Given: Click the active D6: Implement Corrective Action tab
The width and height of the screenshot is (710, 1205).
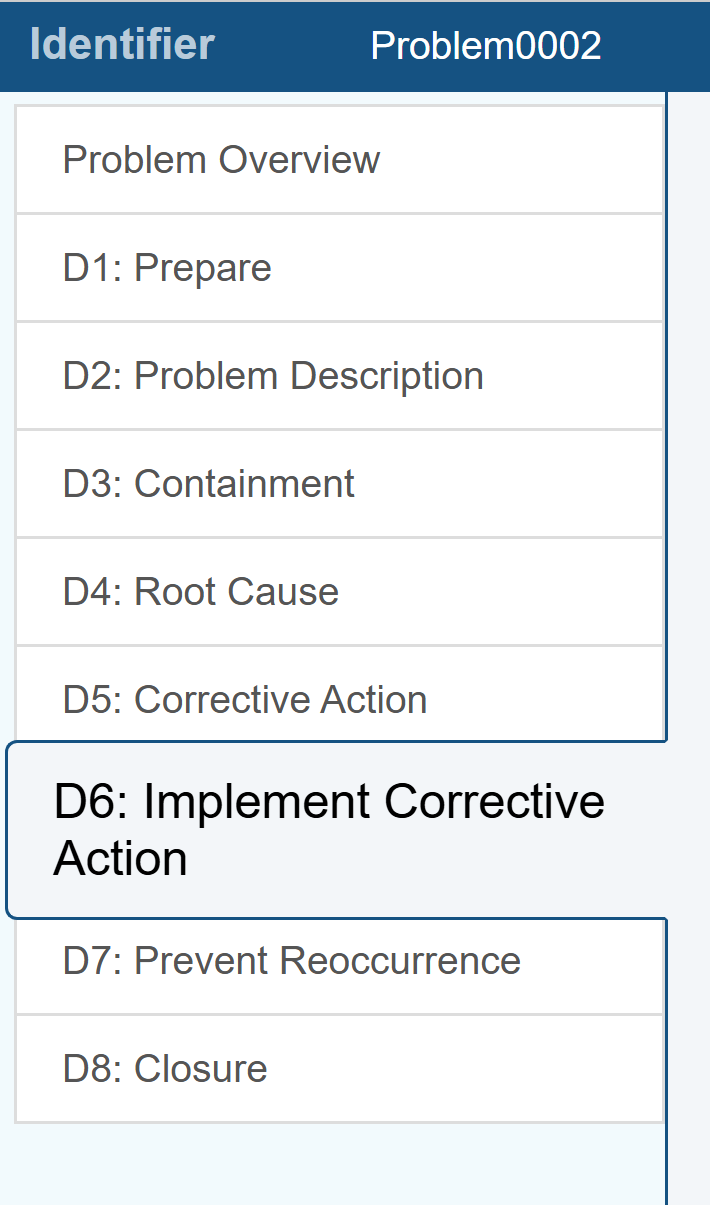Looking at the screenshot, I should pos(329,830).
